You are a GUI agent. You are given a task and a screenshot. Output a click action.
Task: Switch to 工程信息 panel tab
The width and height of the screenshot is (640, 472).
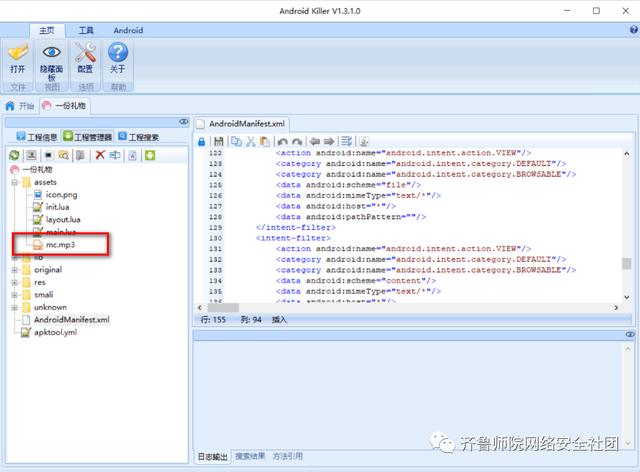point(37,137)
